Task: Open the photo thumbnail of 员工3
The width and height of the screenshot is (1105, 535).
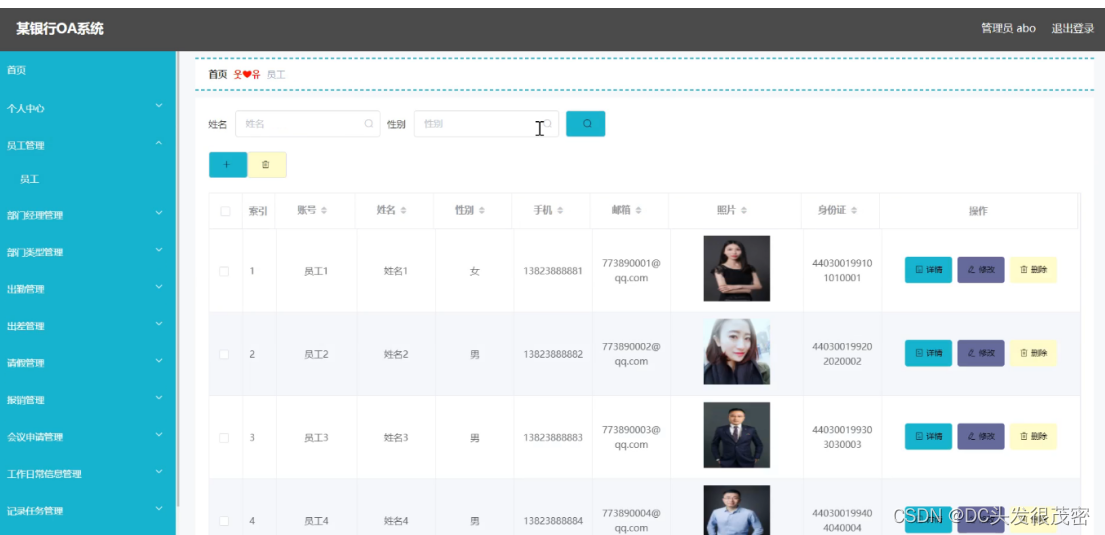Action: (736, 435)
